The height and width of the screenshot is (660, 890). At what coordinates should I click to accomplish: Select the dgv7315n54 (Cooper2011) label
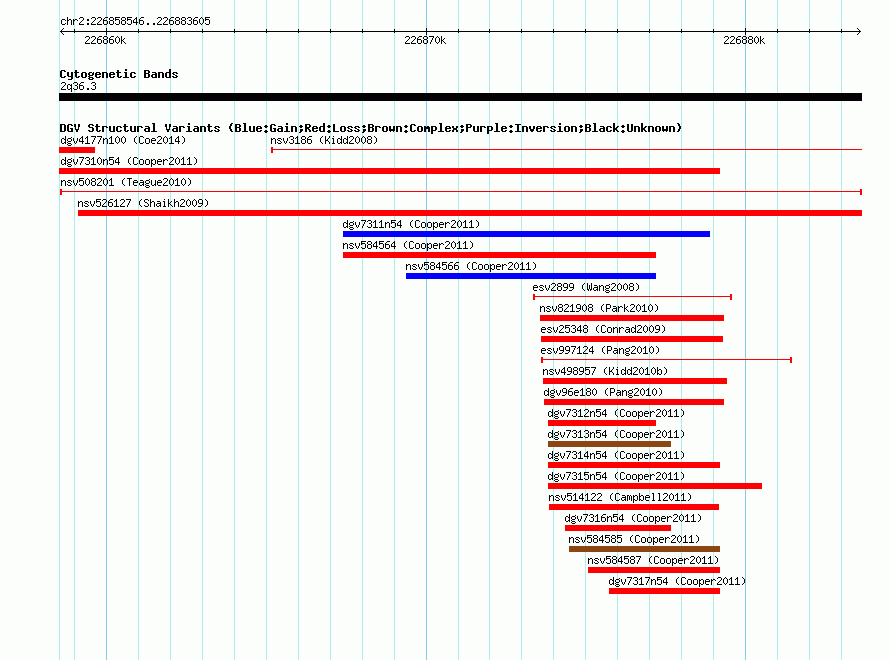coord(616,476)
